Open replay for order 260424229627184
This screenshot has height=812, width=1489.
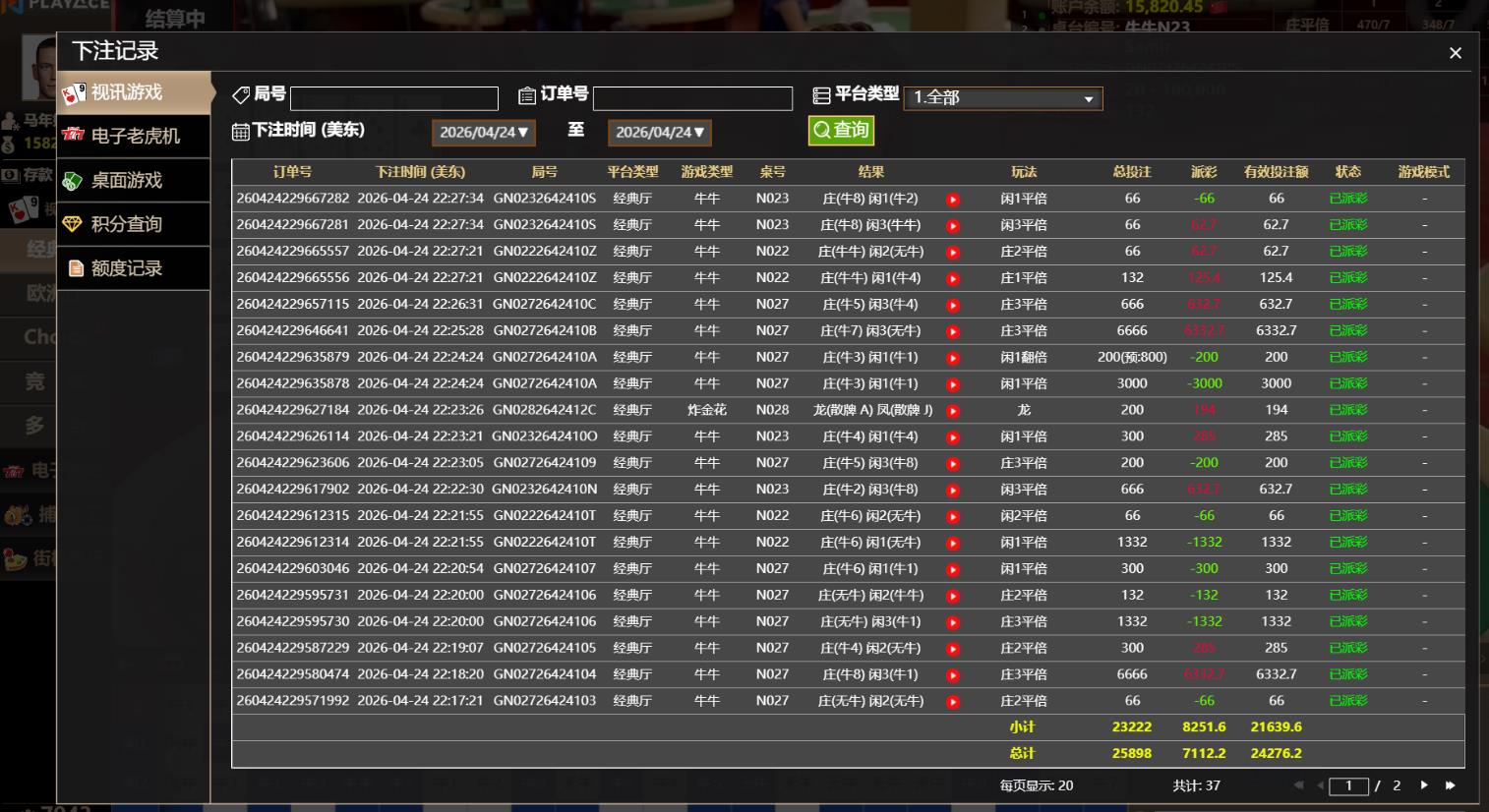(952, 411)
